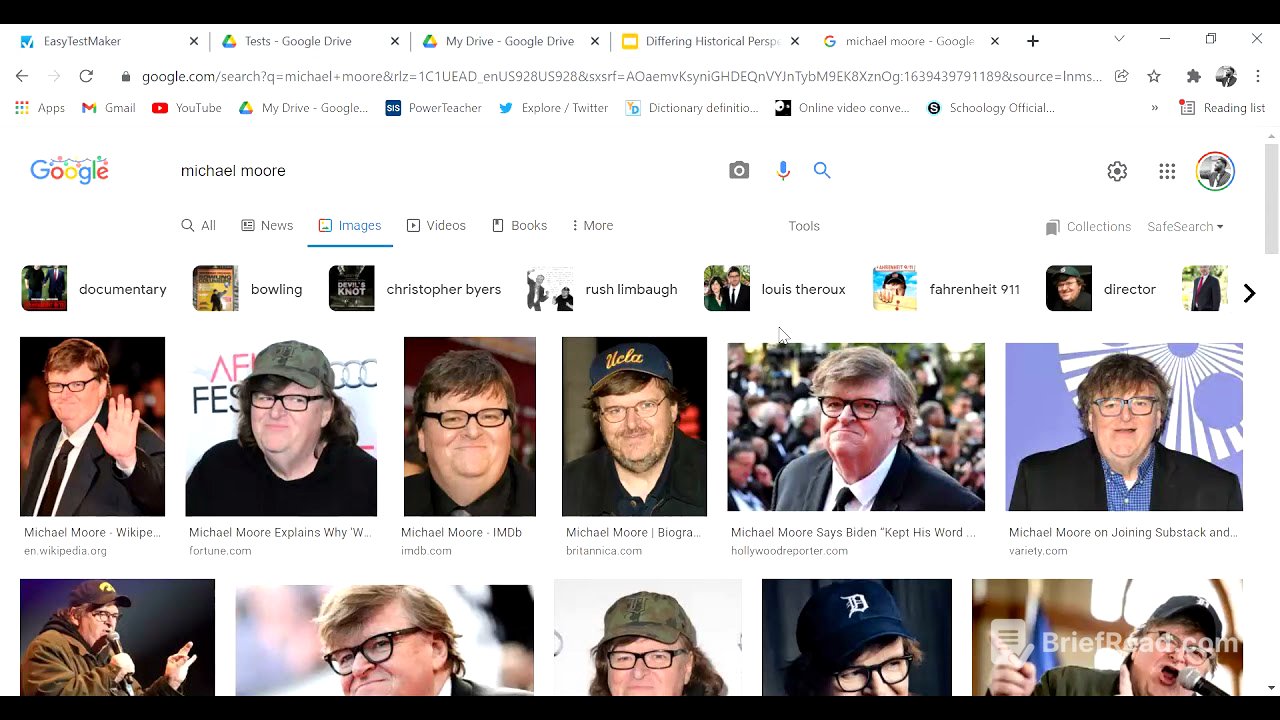
Task: Start voice search with microphone icon
Action: 783,171
